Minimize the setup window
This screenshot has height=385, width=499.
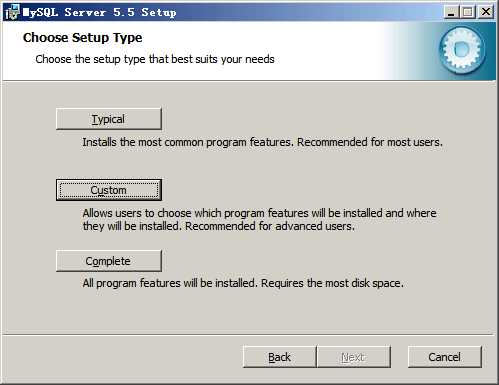[x=451, y=12]
